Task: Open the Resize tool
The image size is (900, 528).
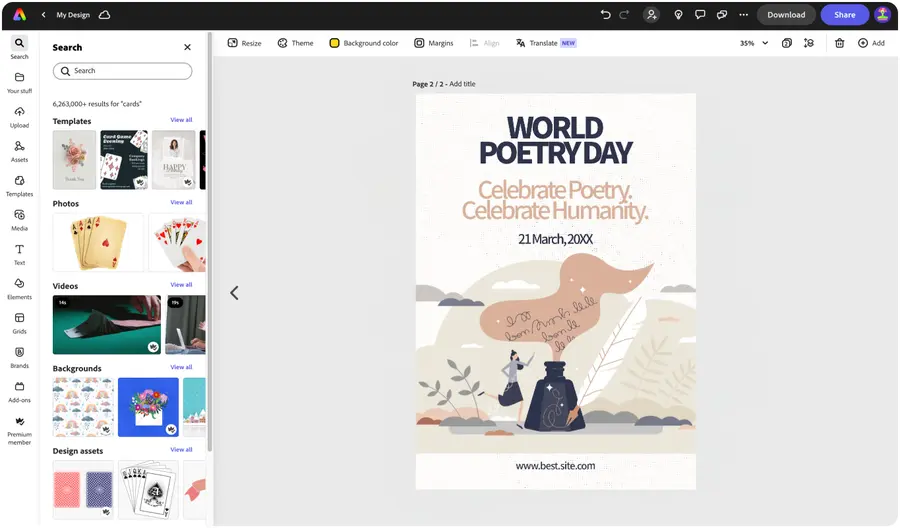Action: [245, 43]
